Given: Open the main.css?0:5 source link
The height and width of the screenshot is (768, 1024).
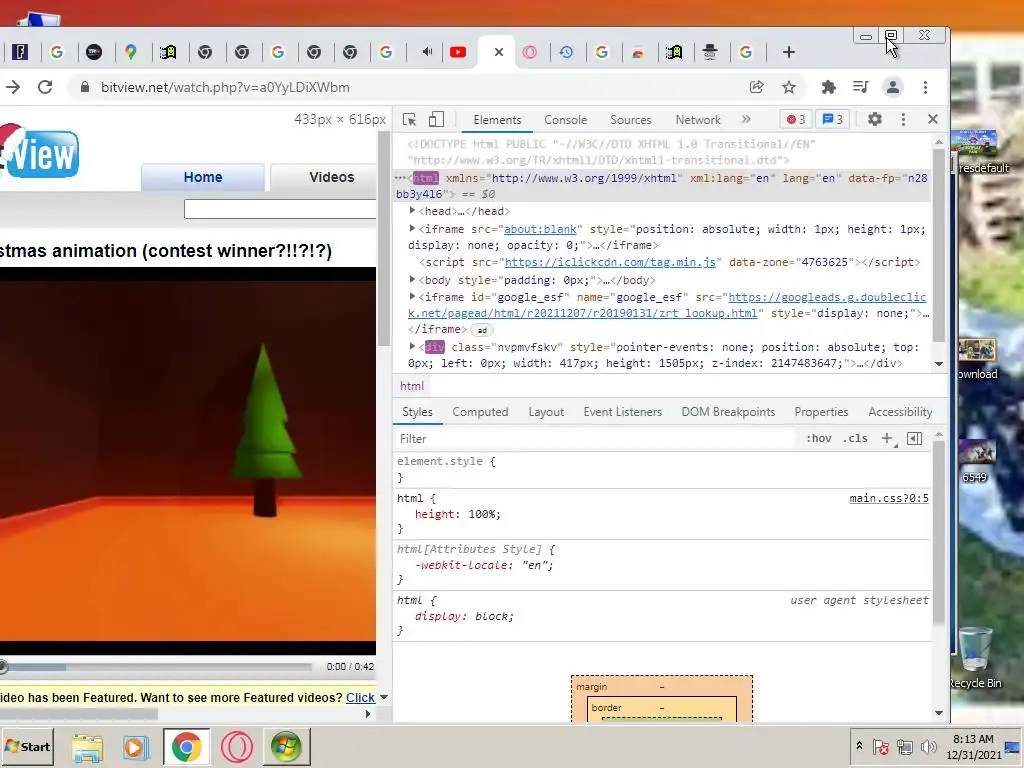Looking at the screenshot, I should 889,498.
